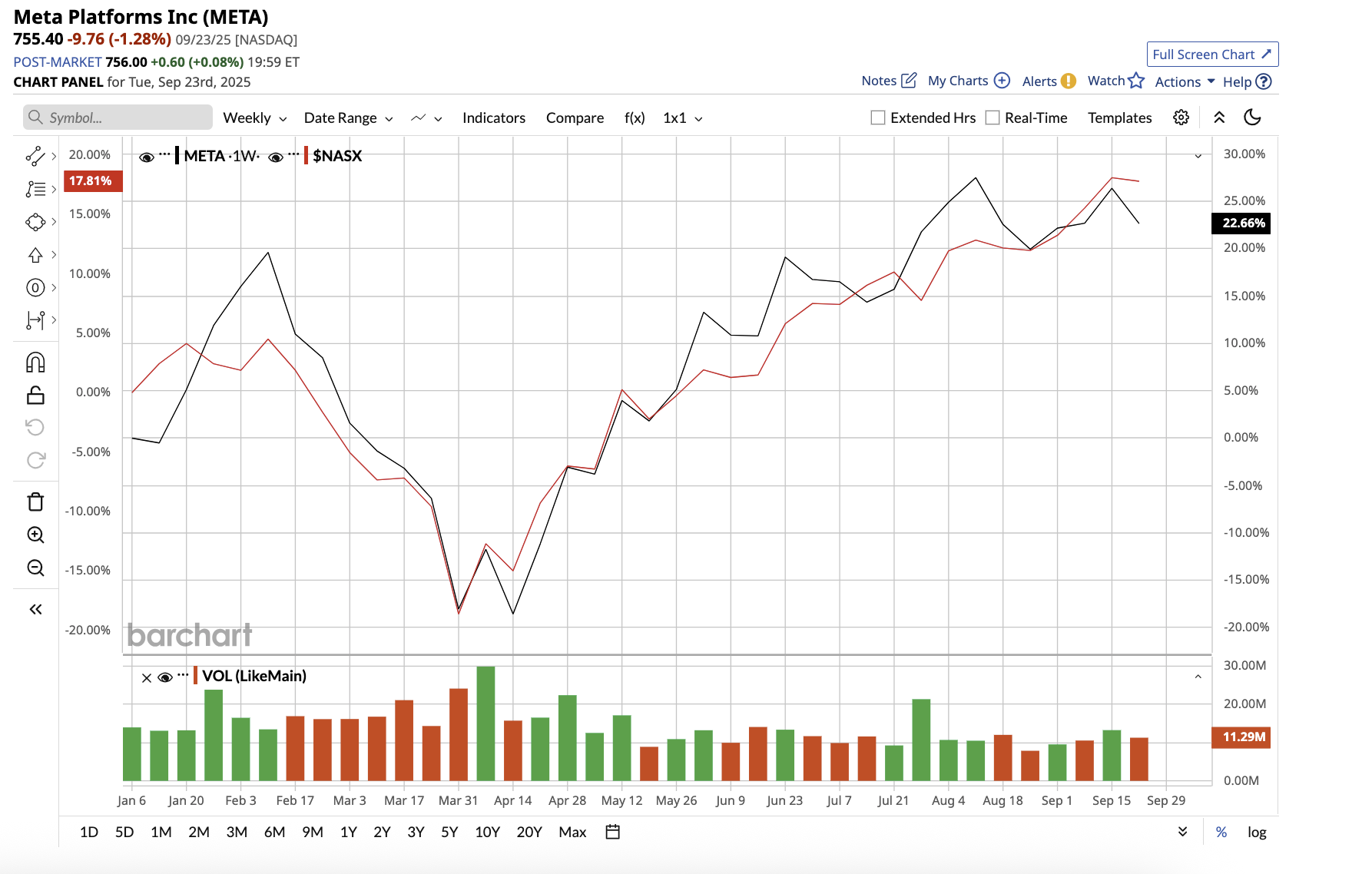This screenshot has width=1372, height=874.
Task: Switch to dark mode moon icon
Action: [x=1253, y=118]
